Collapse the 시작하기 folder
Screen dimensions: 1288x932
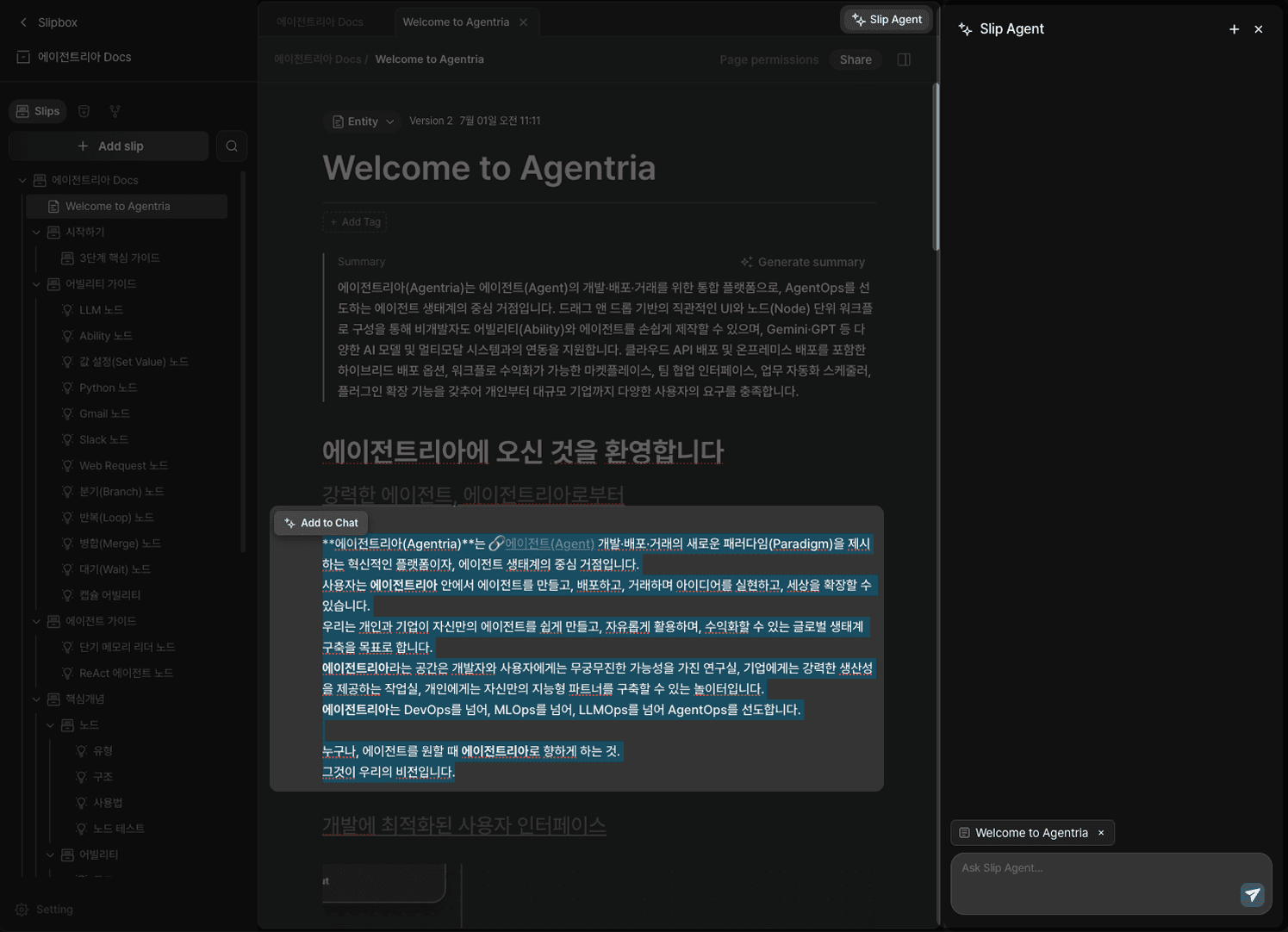pos(37,233)
